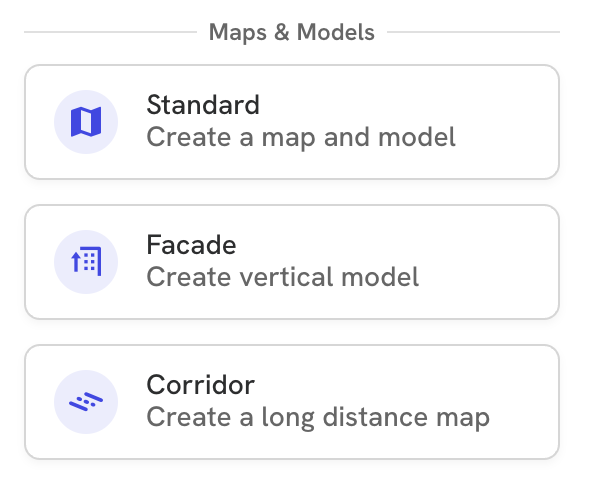Click "Create a map and model" description

[x=301, y=137]
